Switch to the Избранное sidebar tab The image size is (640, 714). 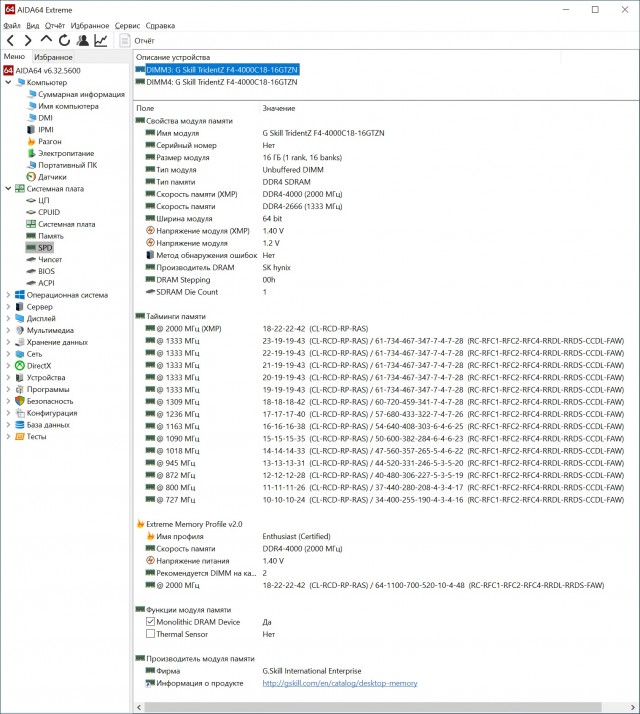(x=53, y=57)
